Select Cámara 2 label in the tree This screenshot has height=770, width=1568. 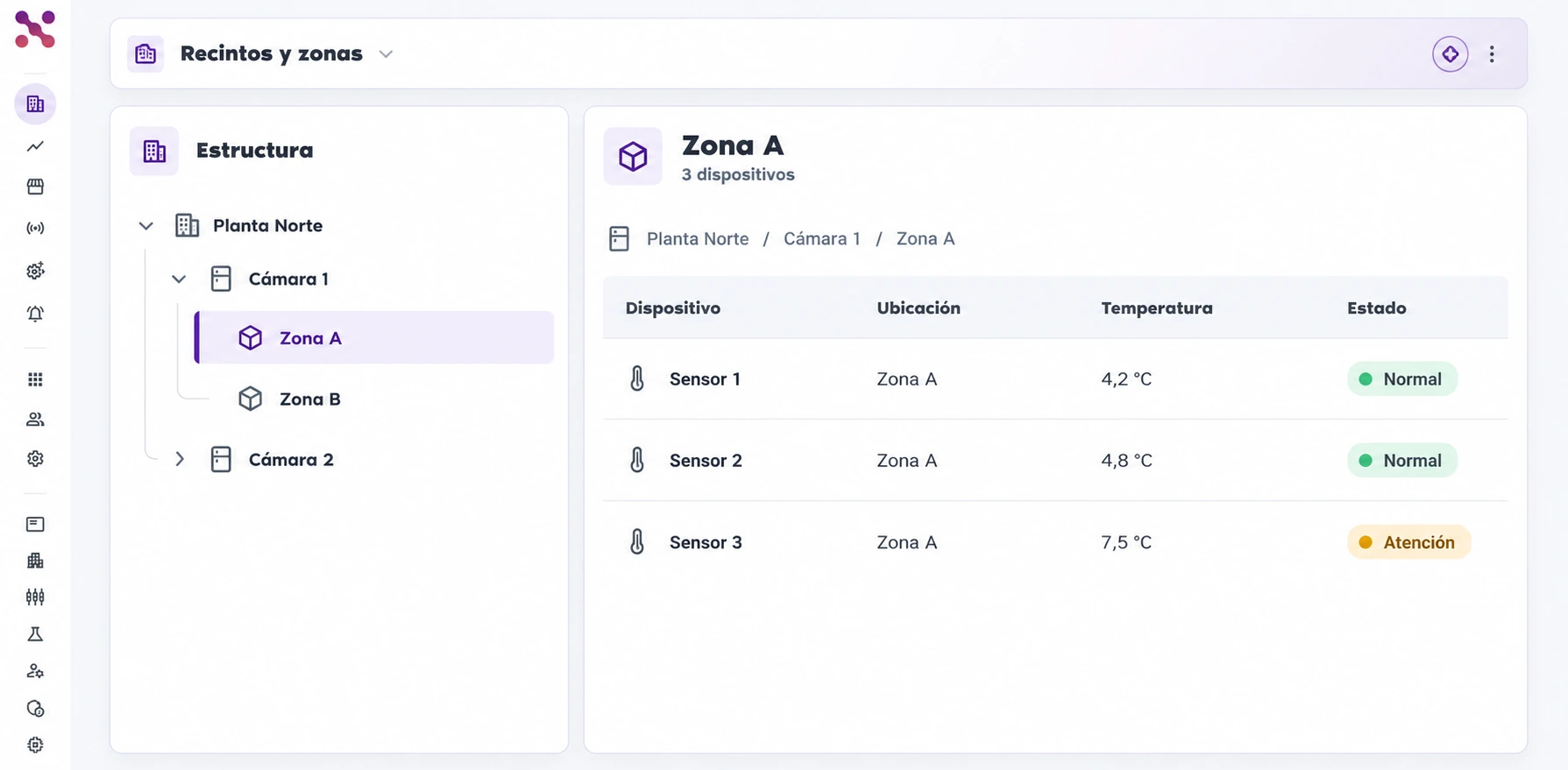[x=291, y=460]
